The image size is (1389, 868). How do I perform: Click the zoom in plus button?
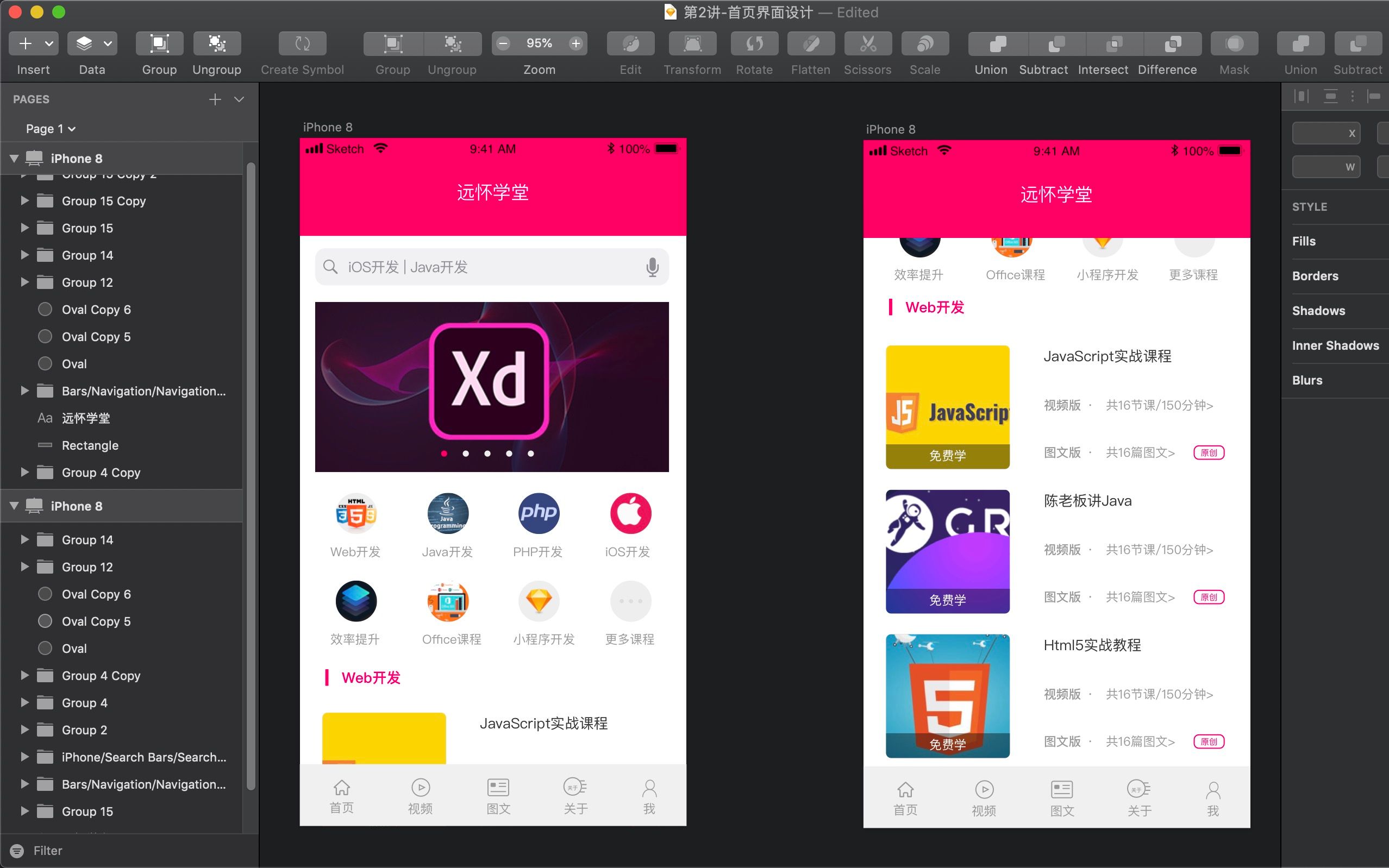tap(576, 43)
